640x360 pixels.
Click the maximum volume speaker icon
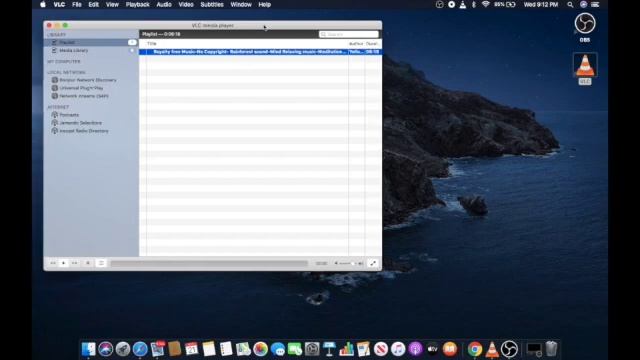[x=360, y=264]
